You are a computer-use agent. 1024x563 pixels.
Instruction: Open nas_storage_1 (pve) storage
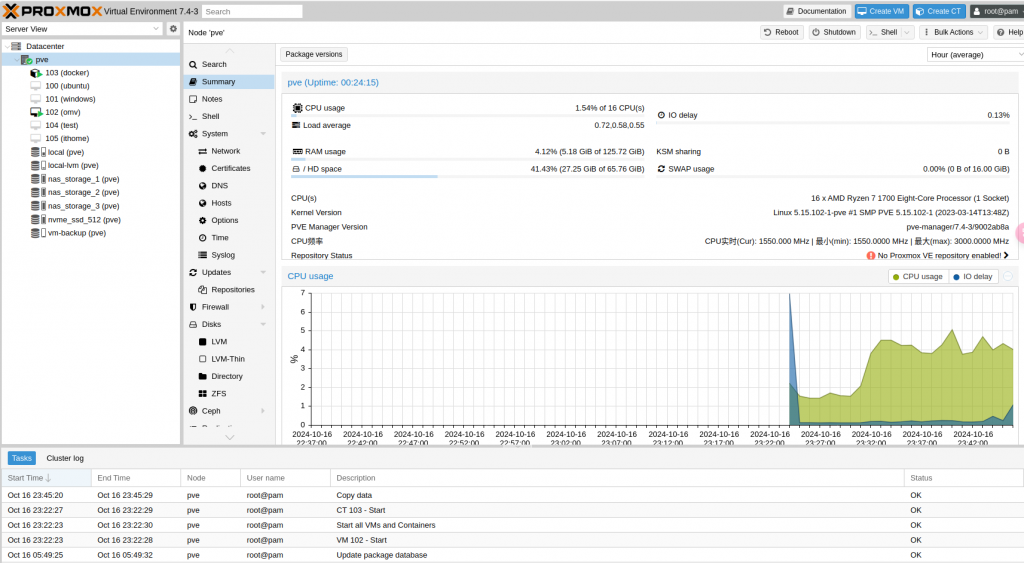[83, 179]
